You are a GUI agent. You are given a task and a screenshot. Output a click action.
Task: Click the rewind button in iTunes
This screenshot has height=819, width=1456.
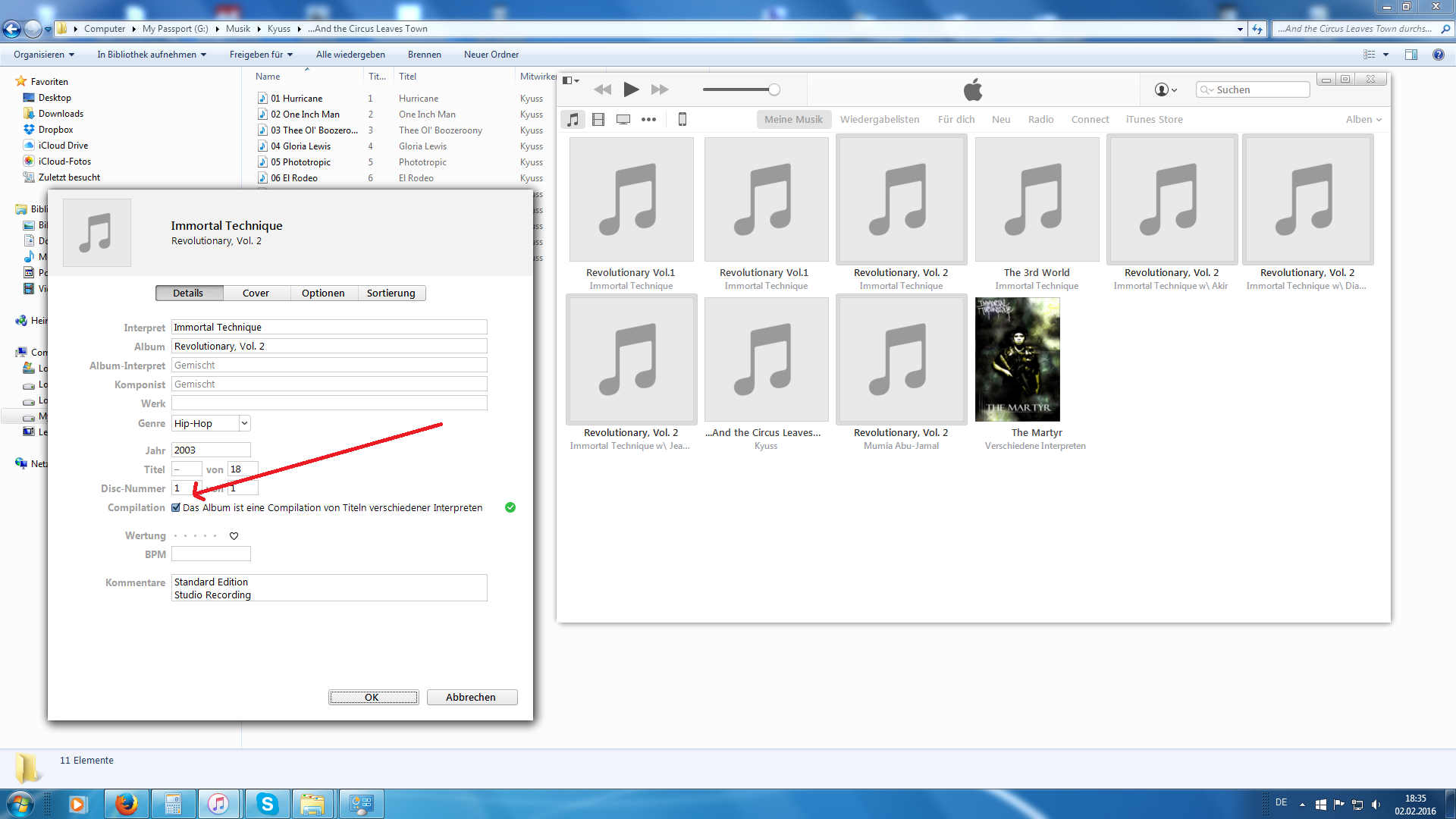click(602, 89)
